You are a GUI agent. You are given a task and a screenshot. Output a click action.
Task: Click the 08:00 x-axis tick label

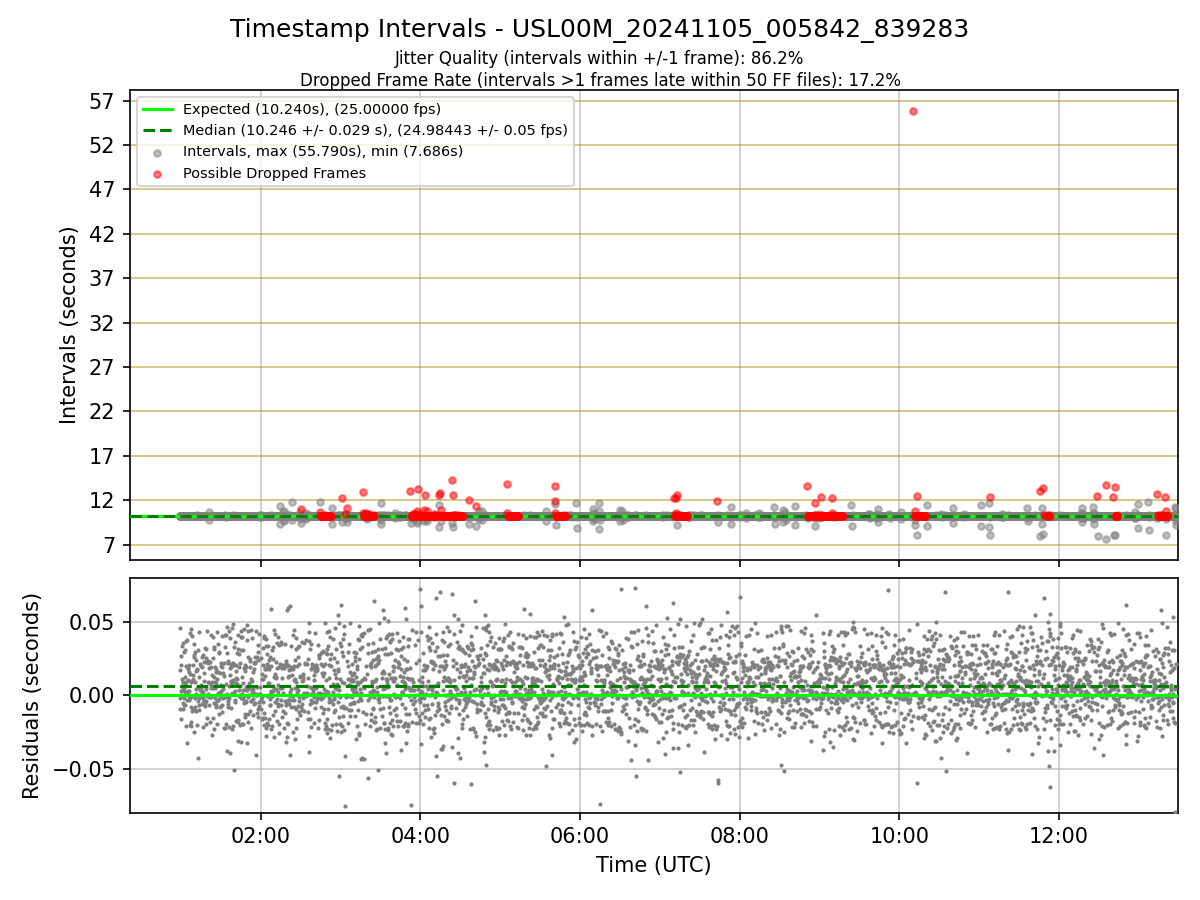point(740,834)
